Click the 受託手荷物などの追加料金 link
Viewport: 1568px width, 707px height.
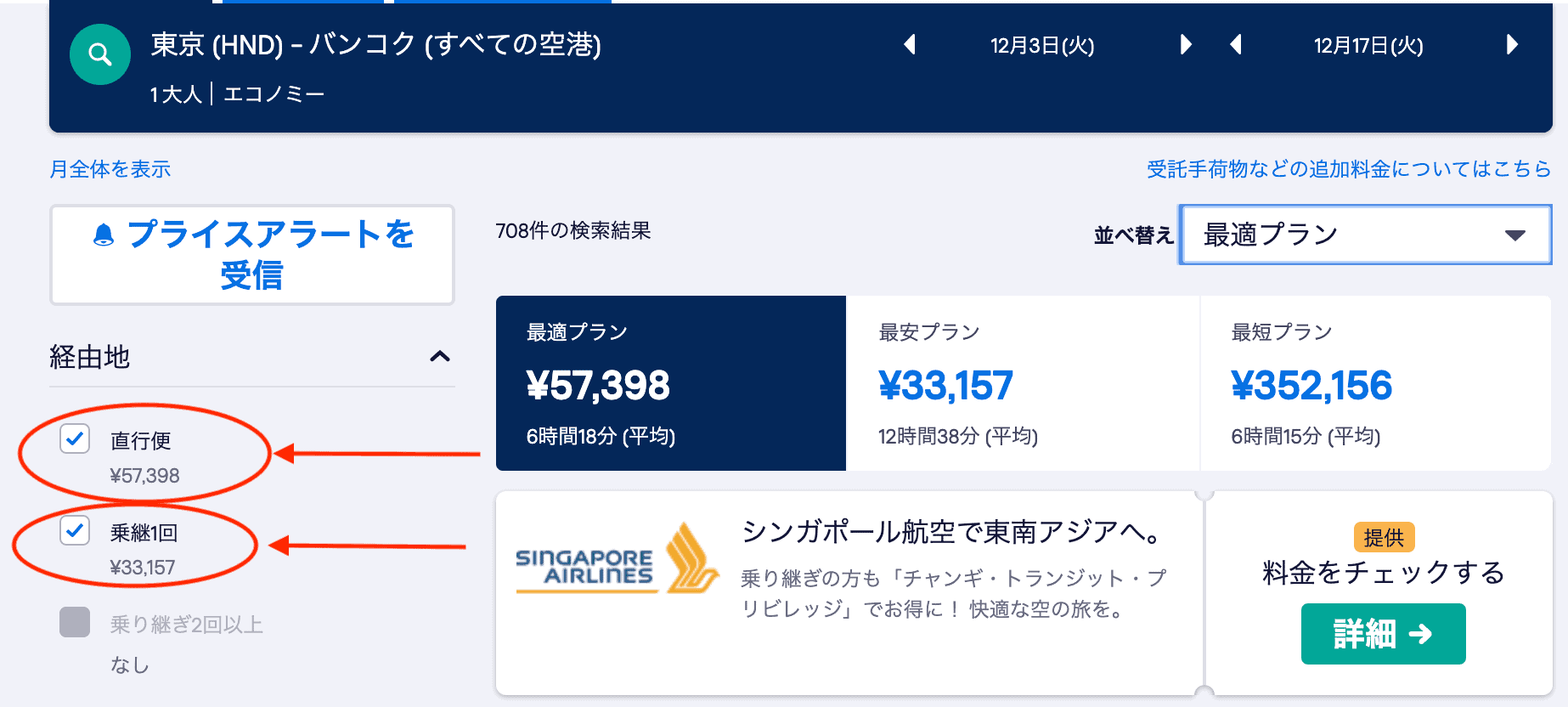(x=1346, y=167)
